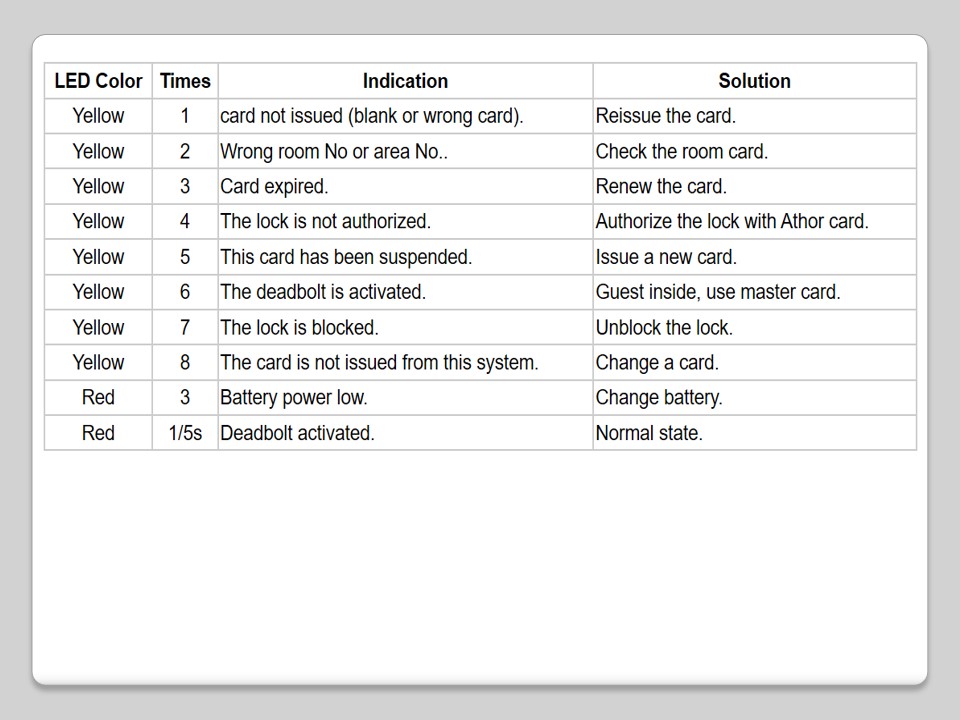Image resolution: width=960 pixels, height=720 pixels.
Task: Select the 'Normal state.' cell
Action: point(649,433)
